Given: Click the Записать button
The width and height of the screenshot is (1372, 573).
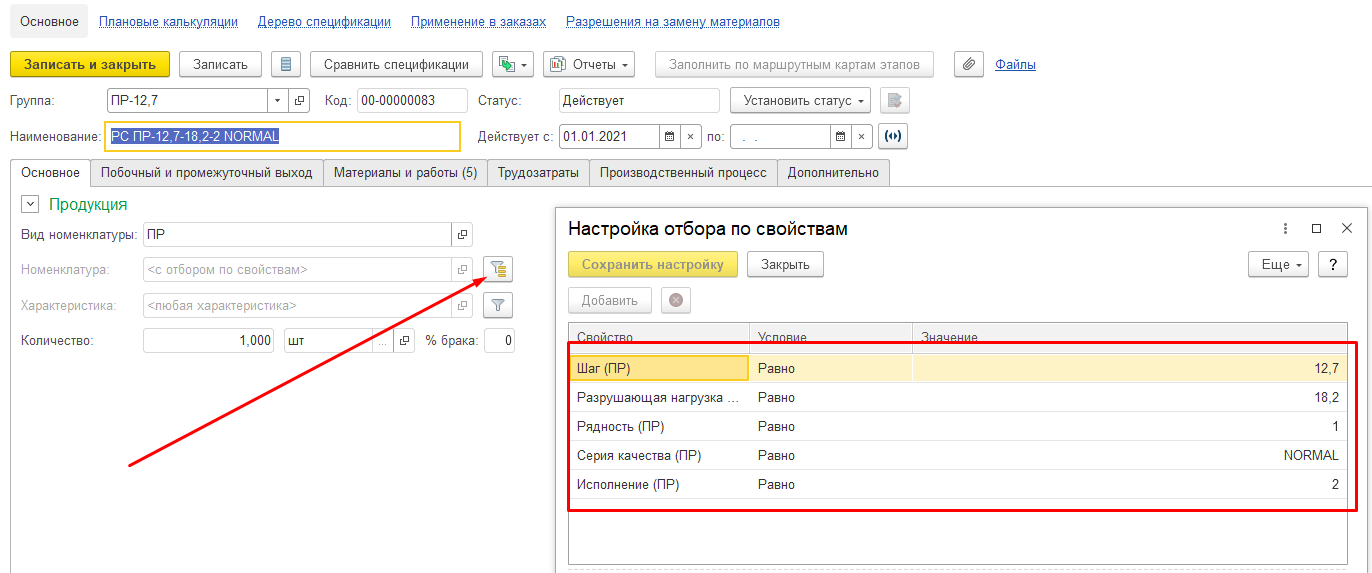Looking at the screenshot, I should [220, 64].
